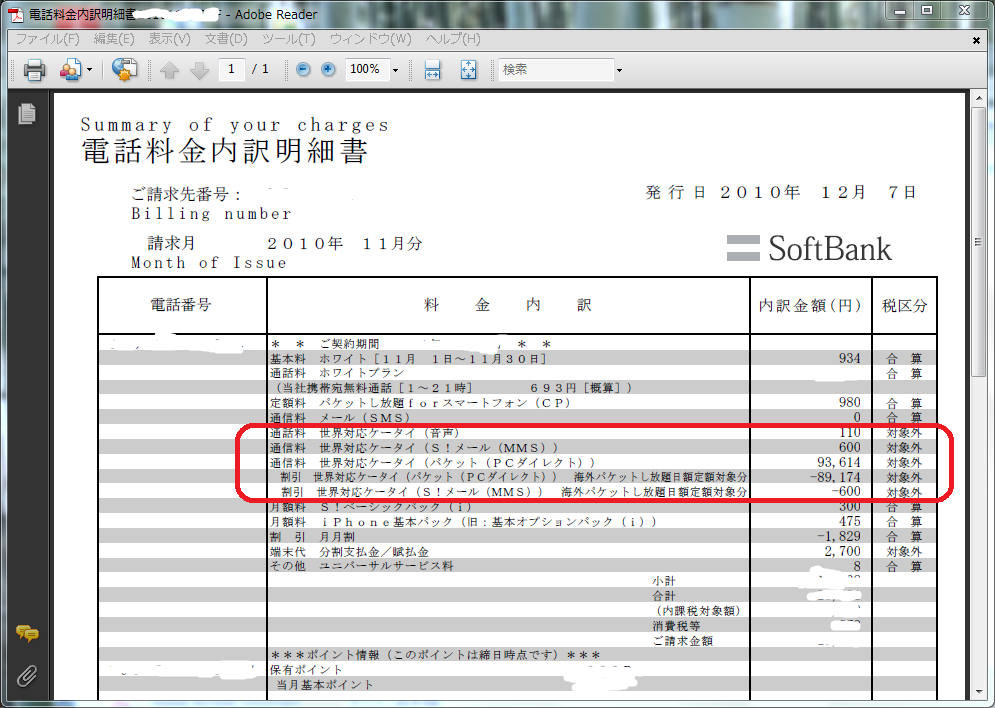Open the zoom level dropdown arrow

pos(395,70)
